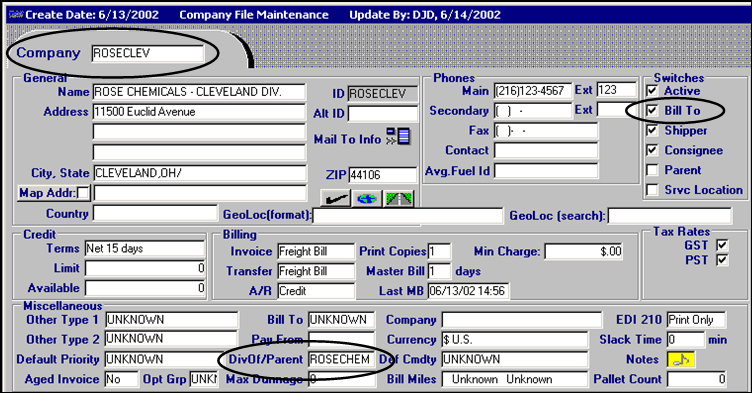Open the Mail To Info icon
752x393 pixels.
[399, 136]
